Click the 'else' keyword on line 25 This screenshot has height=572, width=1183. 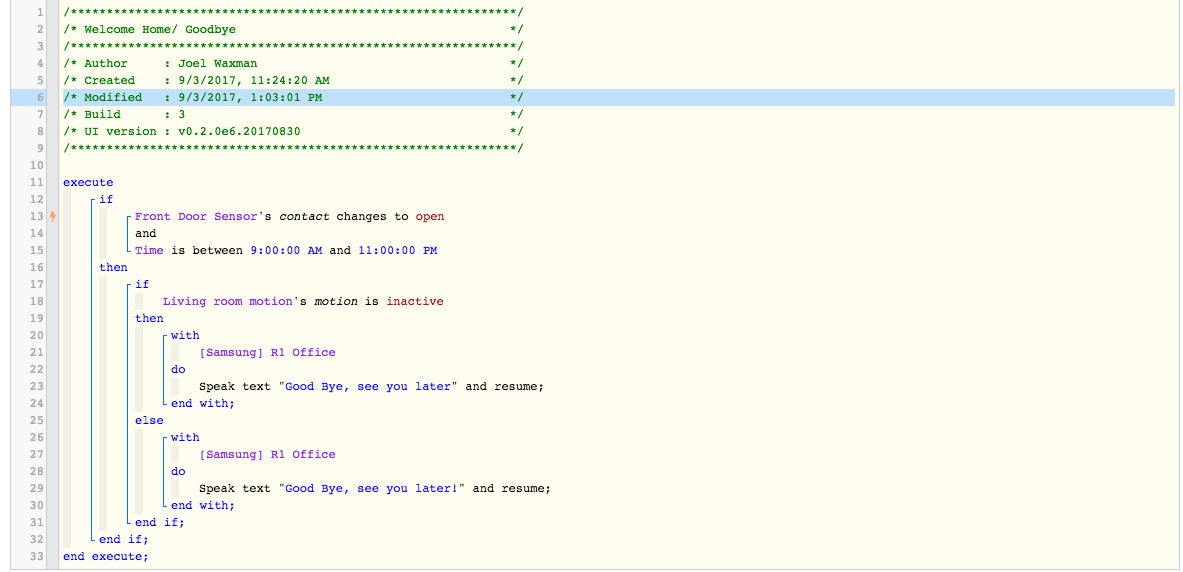[x=149, y=420]
